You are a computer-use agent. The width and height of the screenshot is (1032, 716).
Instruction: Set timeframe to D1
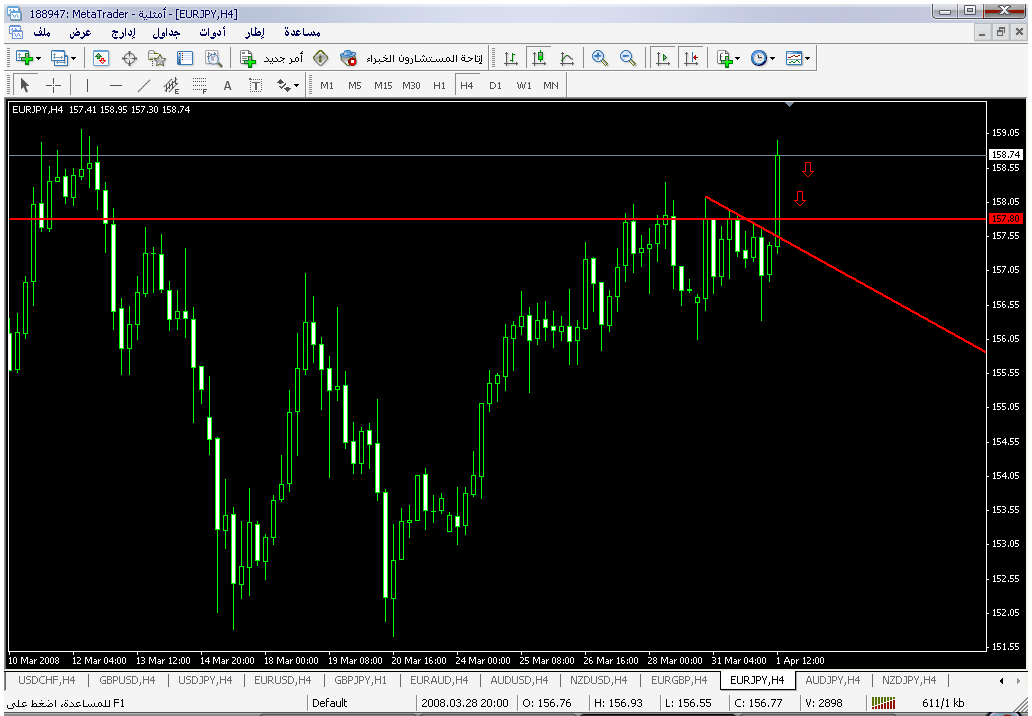click(x=495, y=86)
